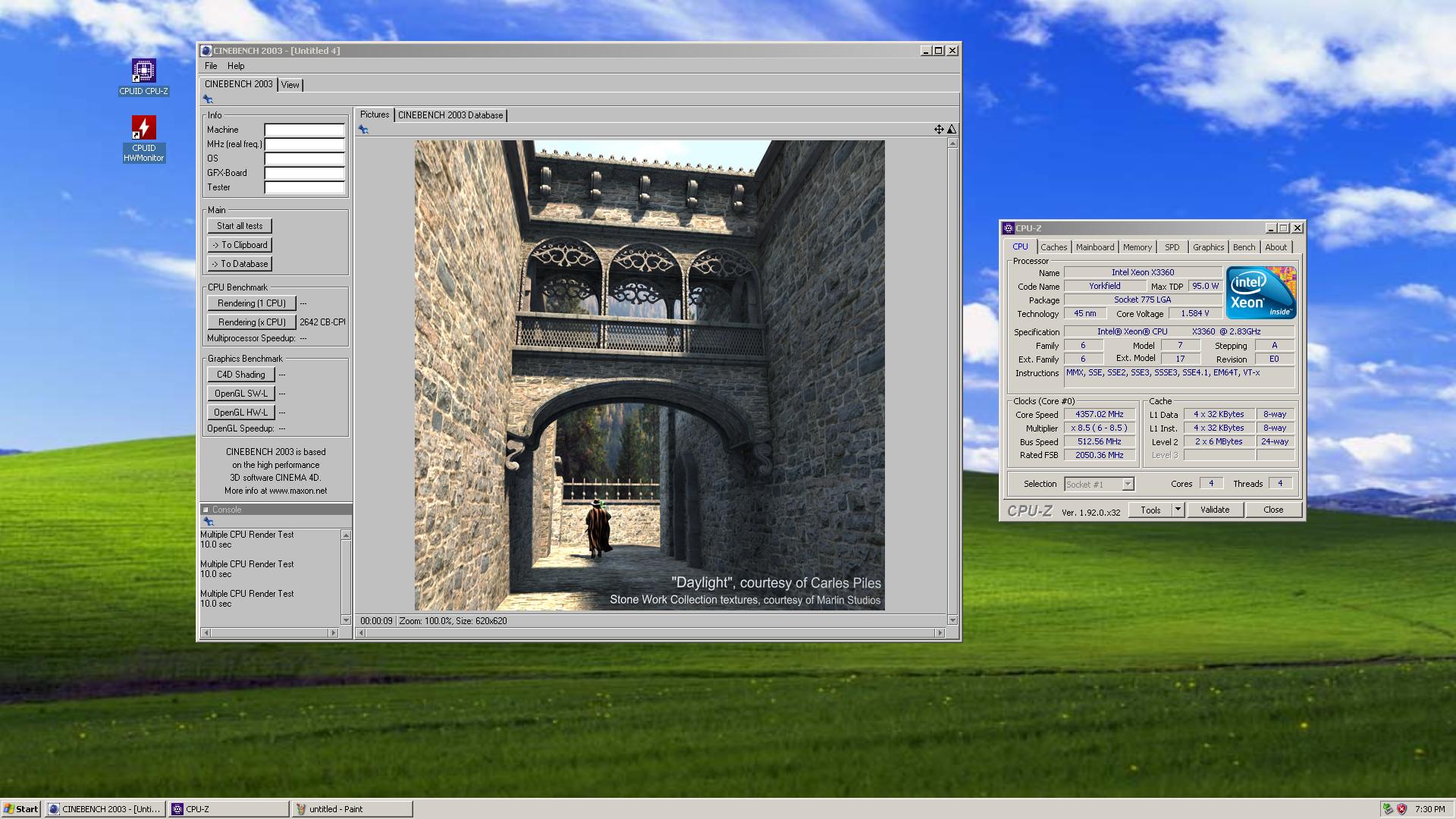
Task: Click the rendered Daylight image
Action: point(649,375)
